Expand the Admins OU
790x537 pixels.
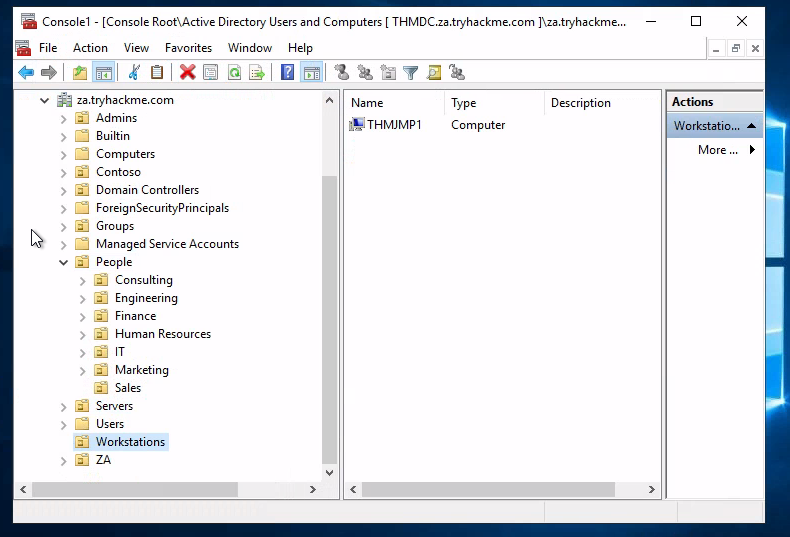point(63,119)
